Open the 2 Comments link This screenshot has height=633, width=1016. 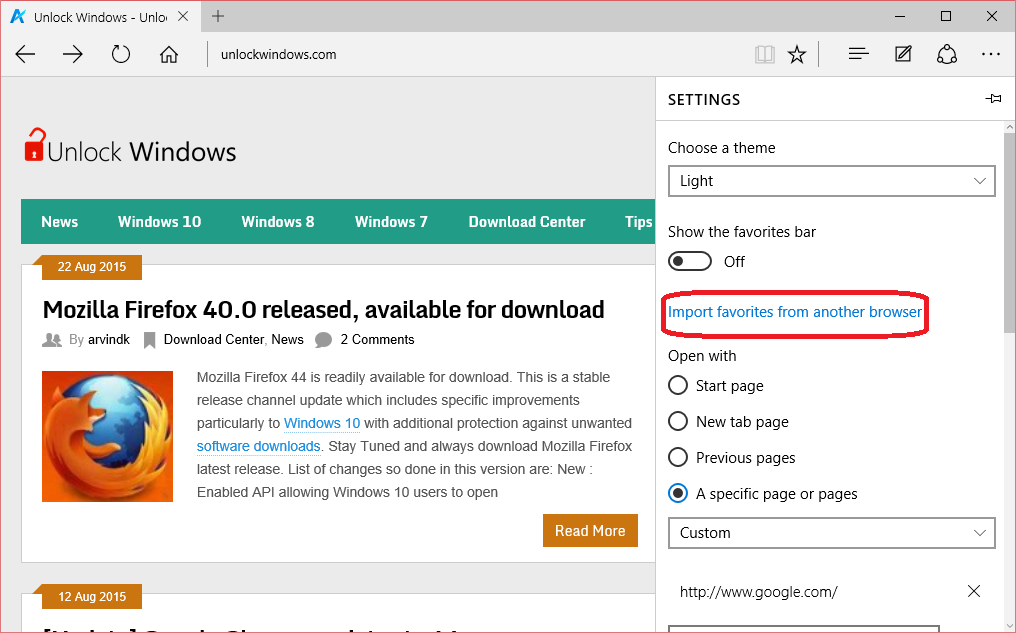point(377,340)
